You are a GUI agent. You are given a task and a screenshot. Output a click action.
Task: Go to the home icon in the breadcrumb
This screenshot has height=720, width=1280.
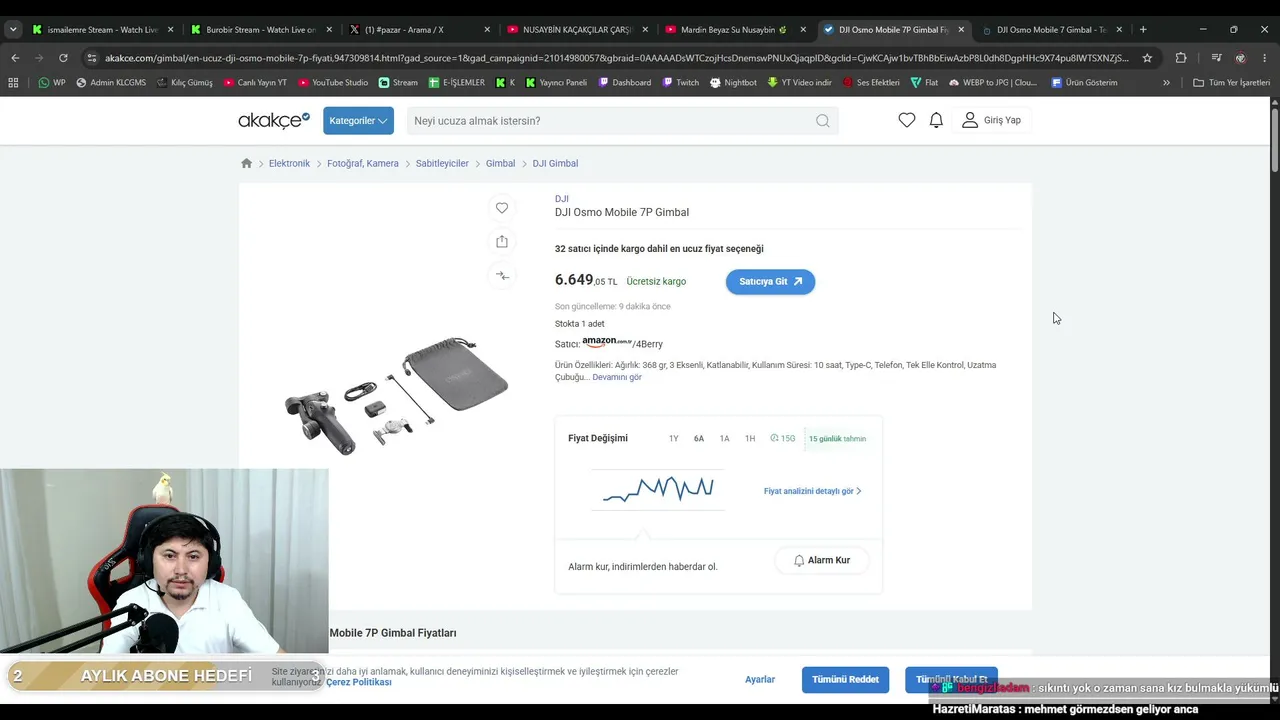point(246,163)
